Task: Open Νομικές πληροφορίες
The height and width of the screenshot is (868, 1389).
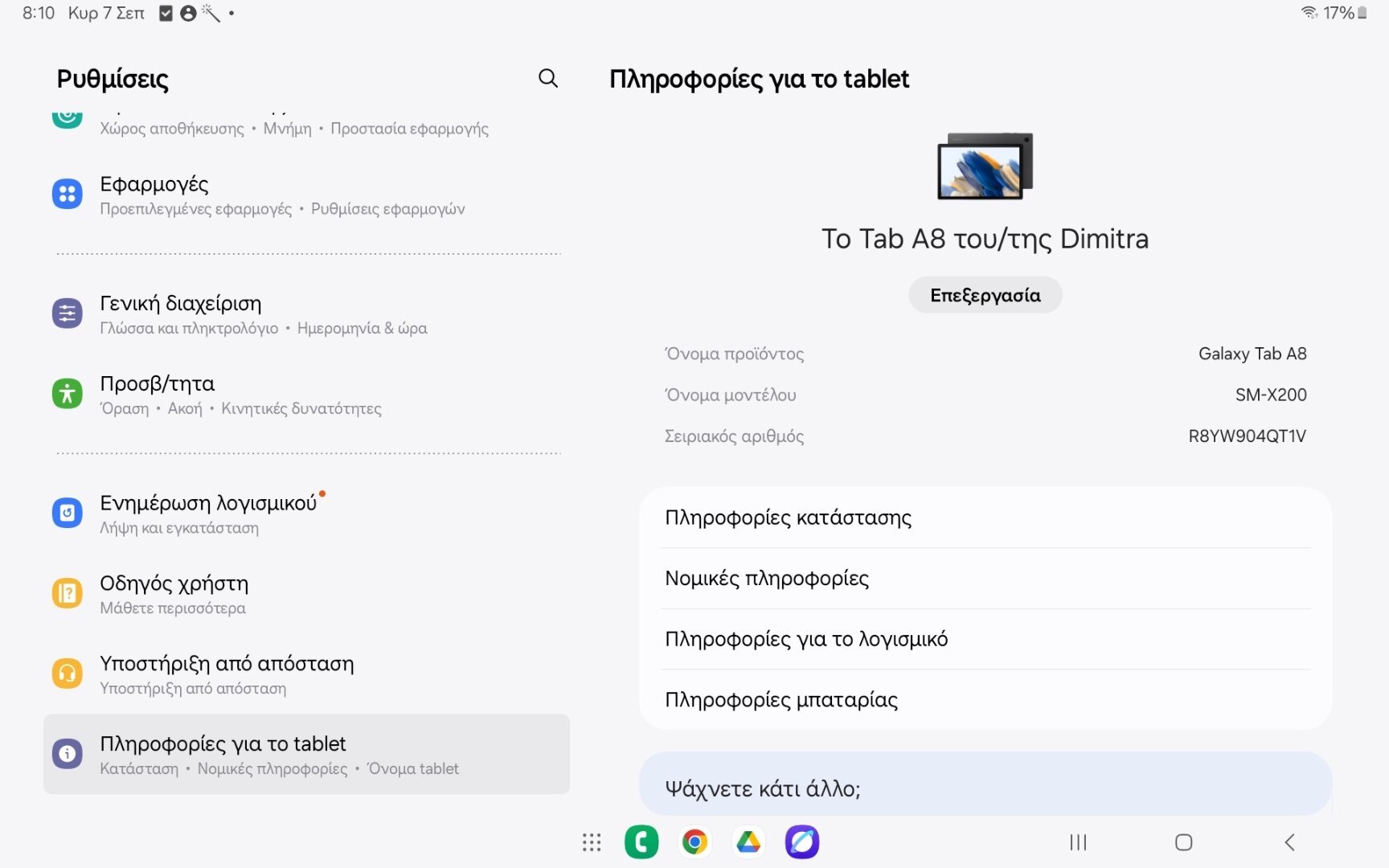Action: [985, 579]
